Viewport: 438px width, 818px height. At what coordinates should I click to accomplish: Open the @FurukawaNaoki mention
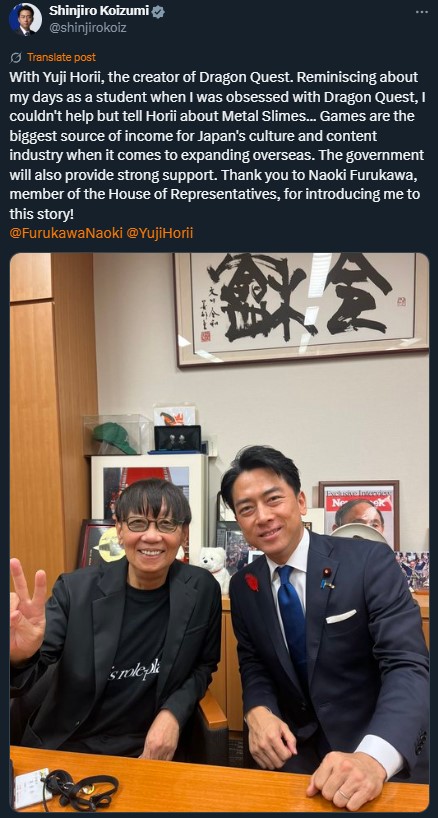[x=66, y=233]
